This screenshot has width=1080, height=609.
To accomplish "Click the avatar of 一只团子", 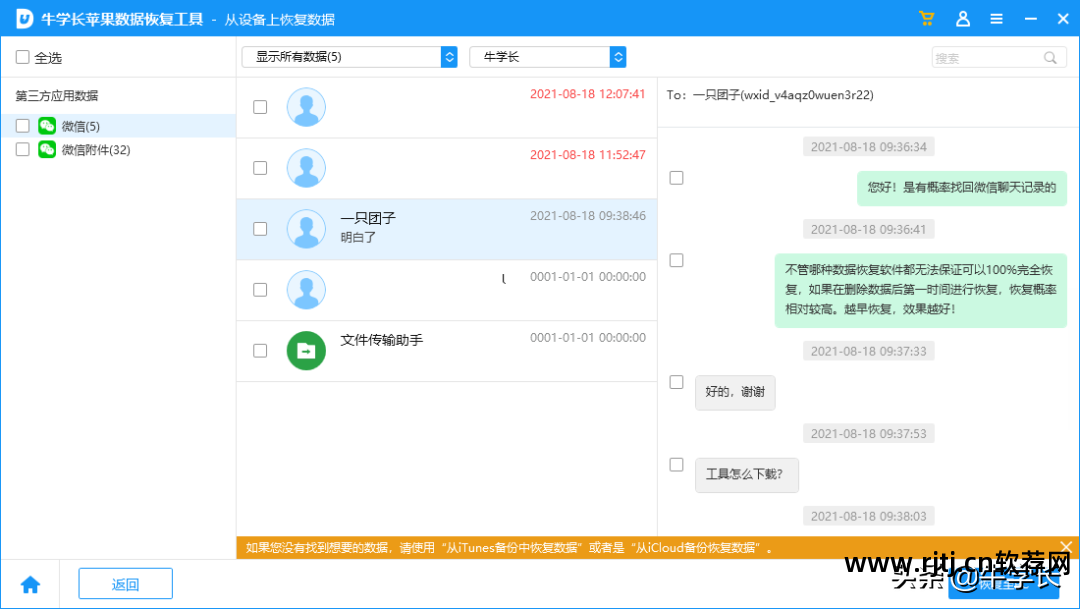I will tap(306, 229).
